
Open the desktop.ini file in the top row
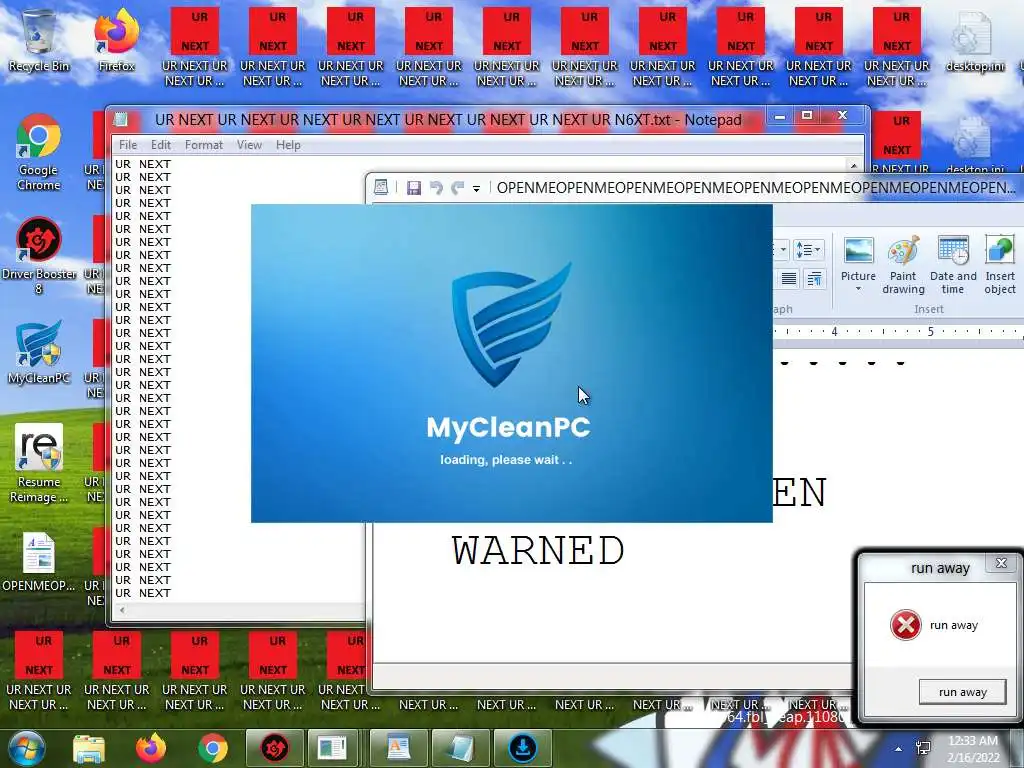(x=975, y=40)
